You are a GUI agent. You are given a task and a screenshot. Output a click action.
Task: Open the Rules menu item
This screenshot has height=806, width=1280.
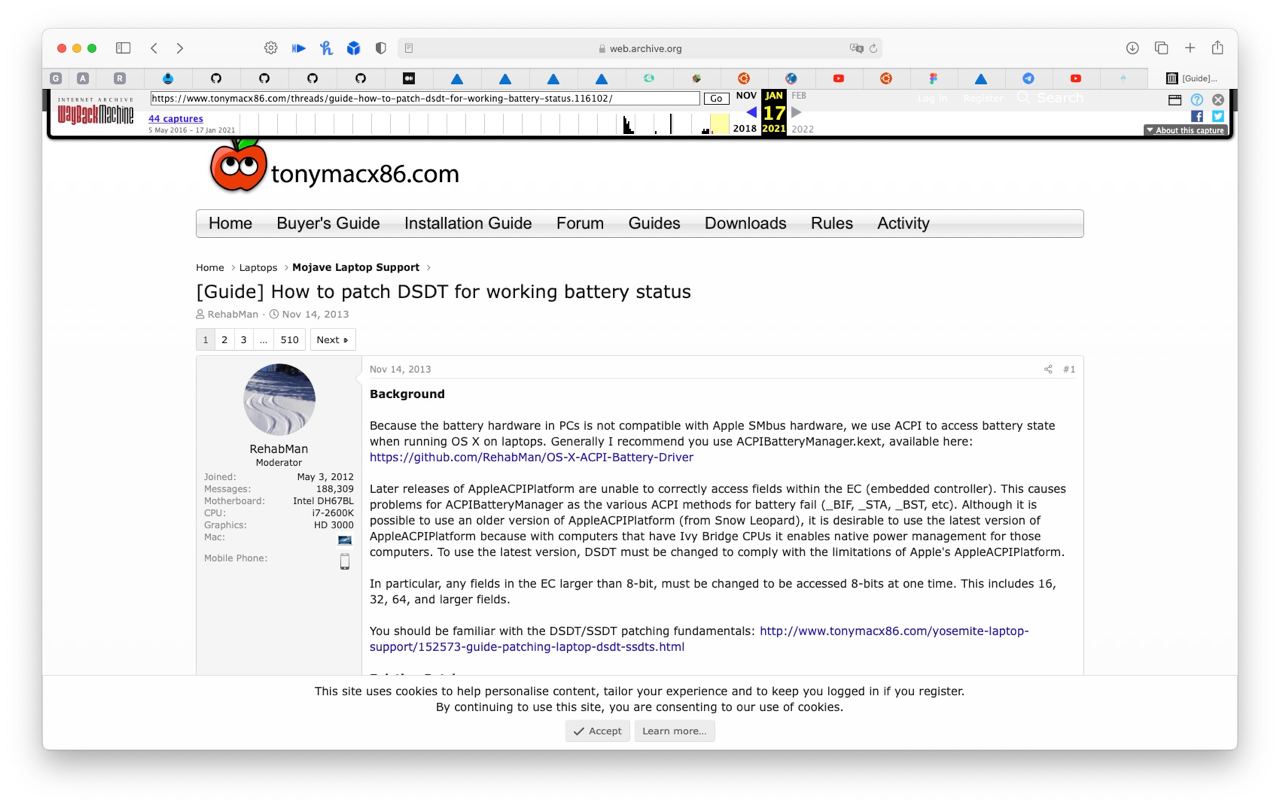832,223
